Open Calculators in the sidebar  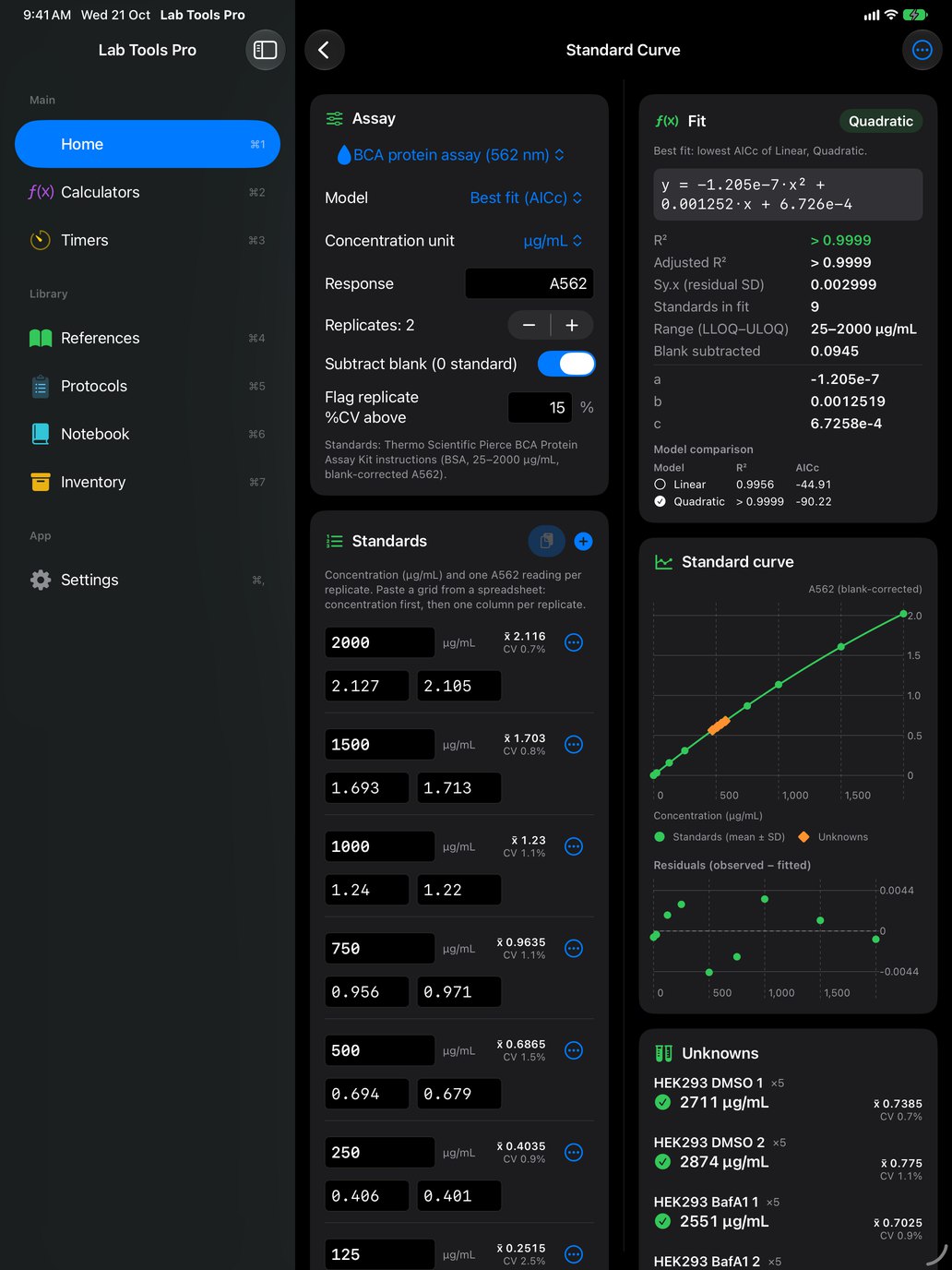point(148,192)
